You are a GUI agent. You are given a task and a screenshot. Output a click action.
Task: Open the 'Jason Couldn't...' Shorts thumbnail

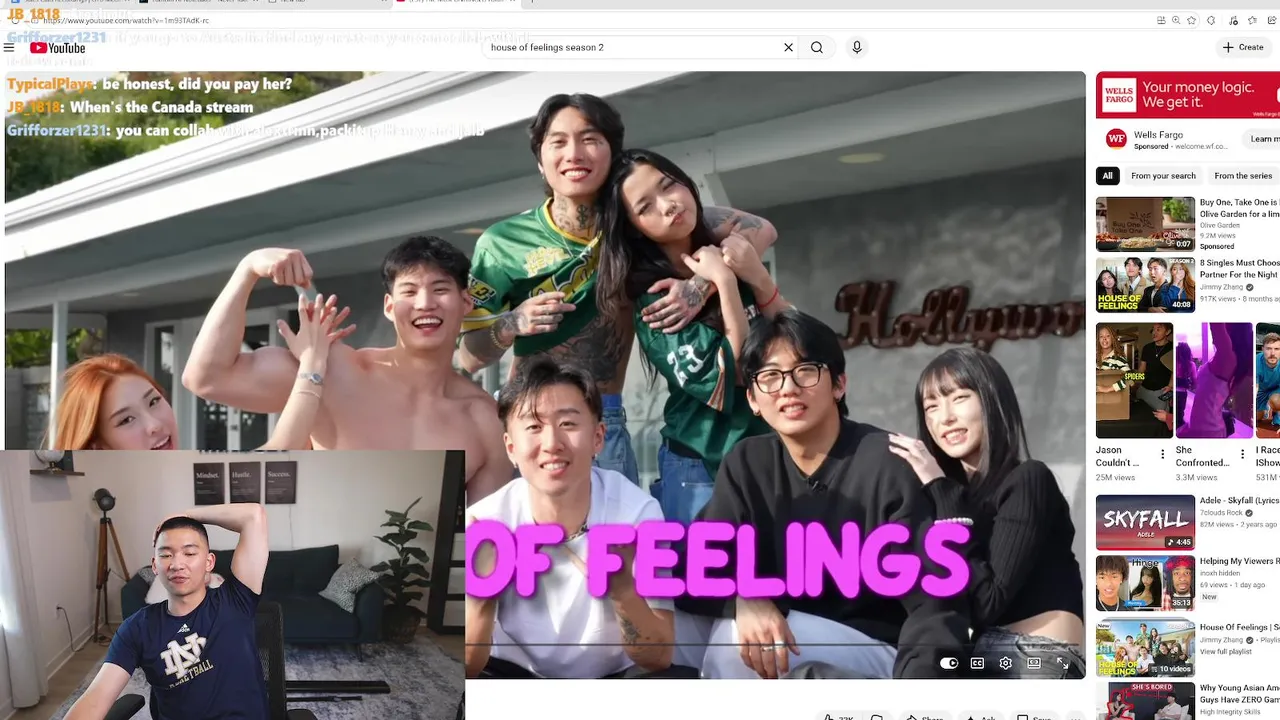1134,380
